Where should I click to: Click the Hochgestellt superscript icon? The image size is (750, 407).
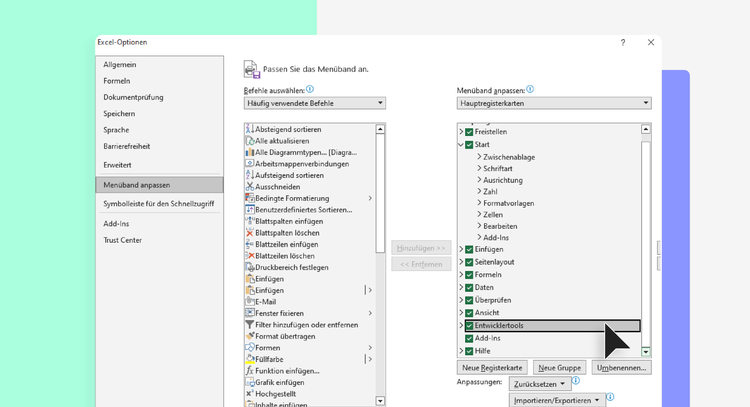(x=249, y=394)
